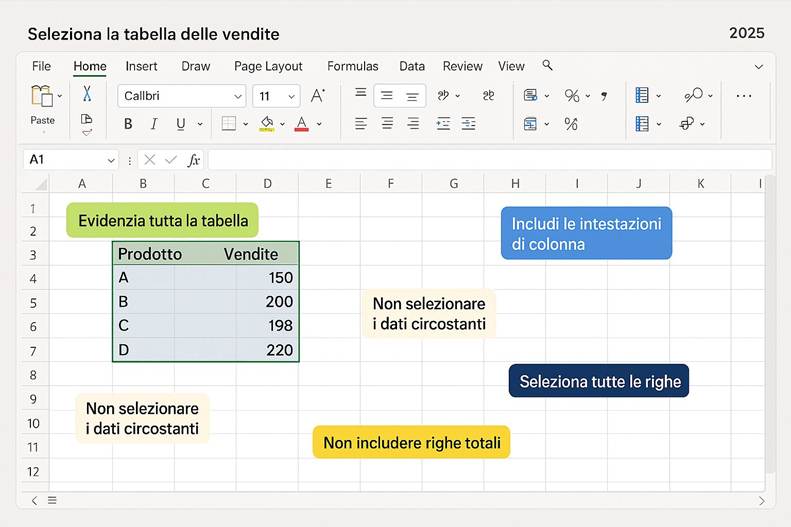Click the sheet scroll left arrow
Image resolution: width=791 pixels, height=527 pixels.
coord(34,500)
